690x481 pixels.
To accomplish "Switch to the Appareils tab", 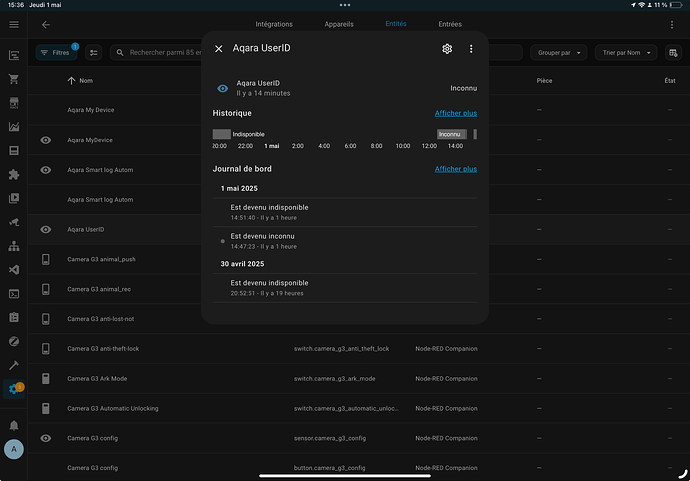I will tap(339, 24).
